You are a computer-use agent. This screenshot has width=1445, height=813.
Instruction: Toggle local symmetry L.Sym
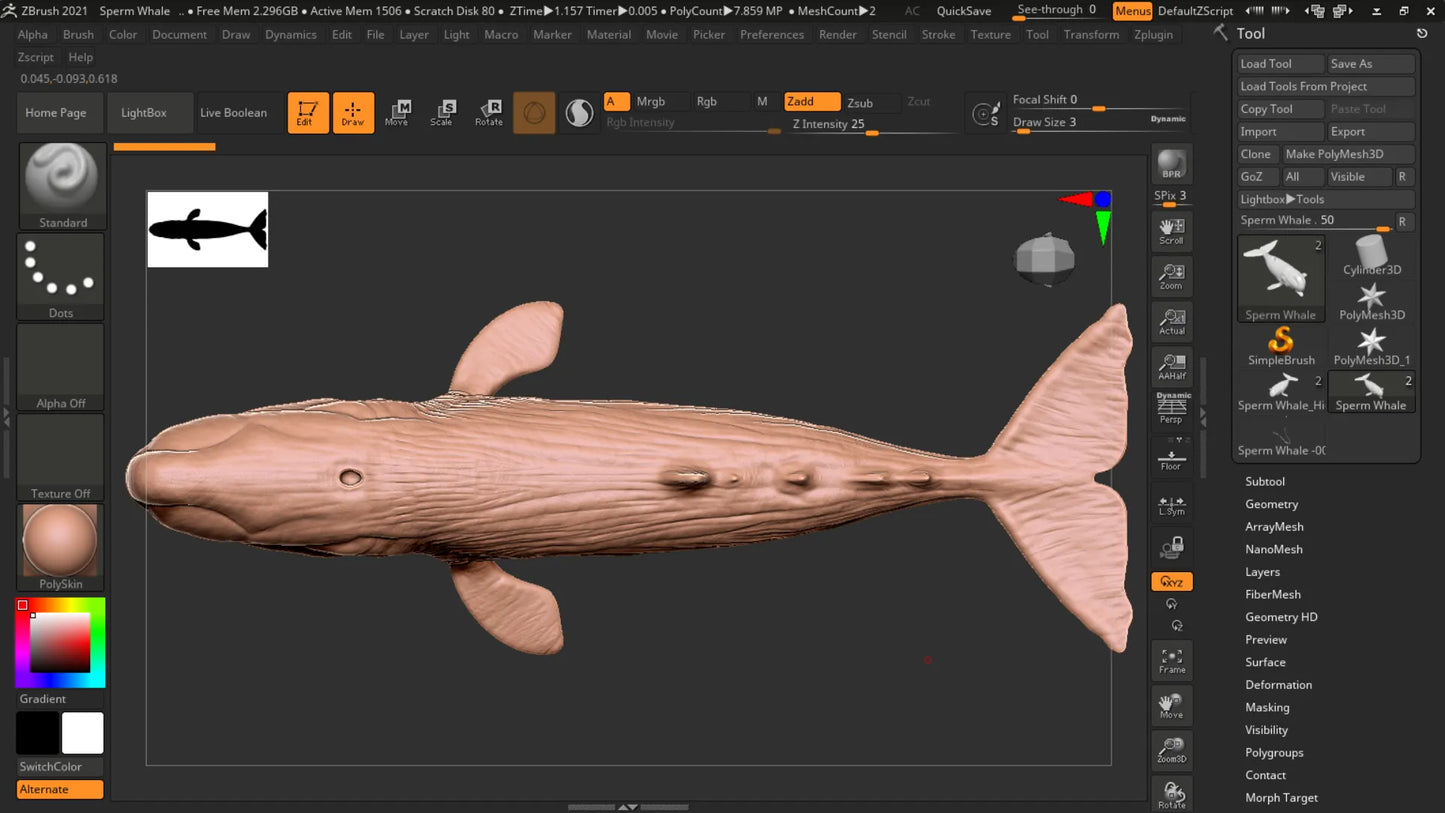1171,506
